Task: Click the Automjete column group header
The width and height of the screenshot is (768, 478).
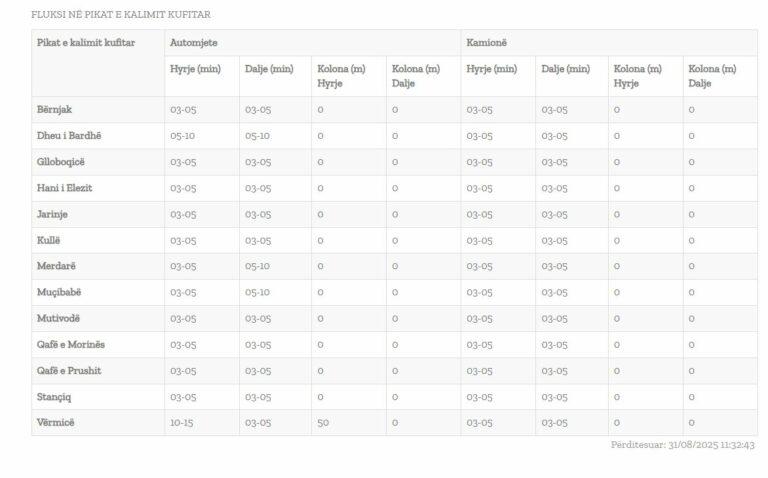Action: [194, 43]
